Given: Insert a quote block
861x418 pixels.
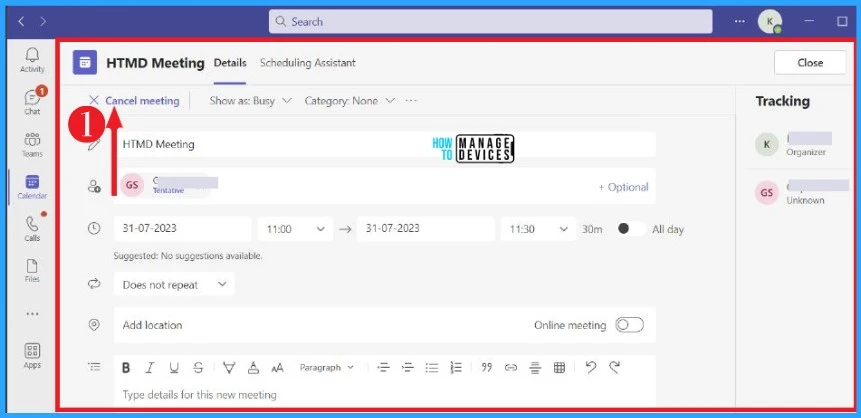Looking at the screenshot, I should click(487, 368).
